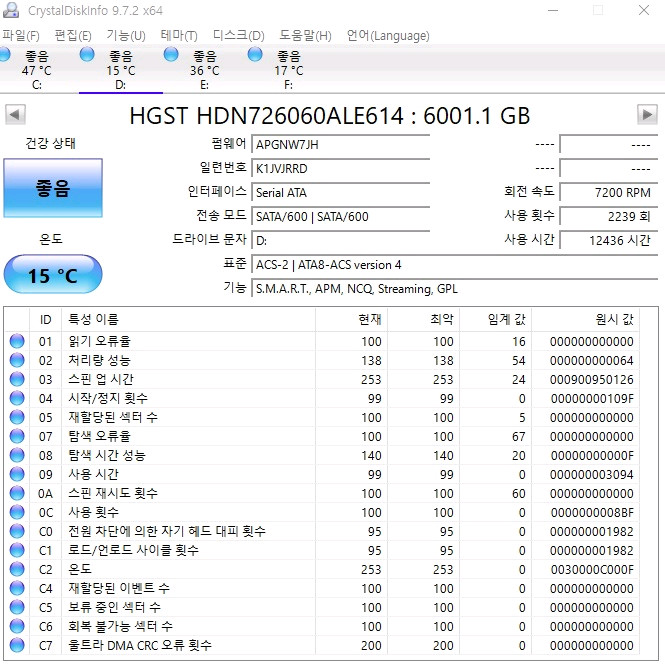Click the 원시 값 column header

point(586,320)
